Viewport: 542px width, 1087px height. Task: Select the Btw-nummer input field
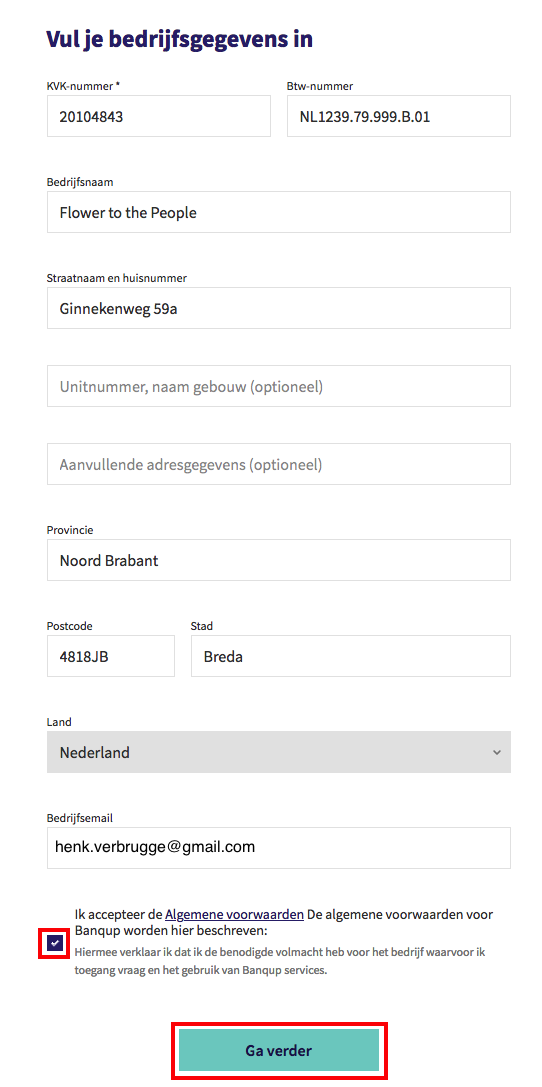click(399, 116)
